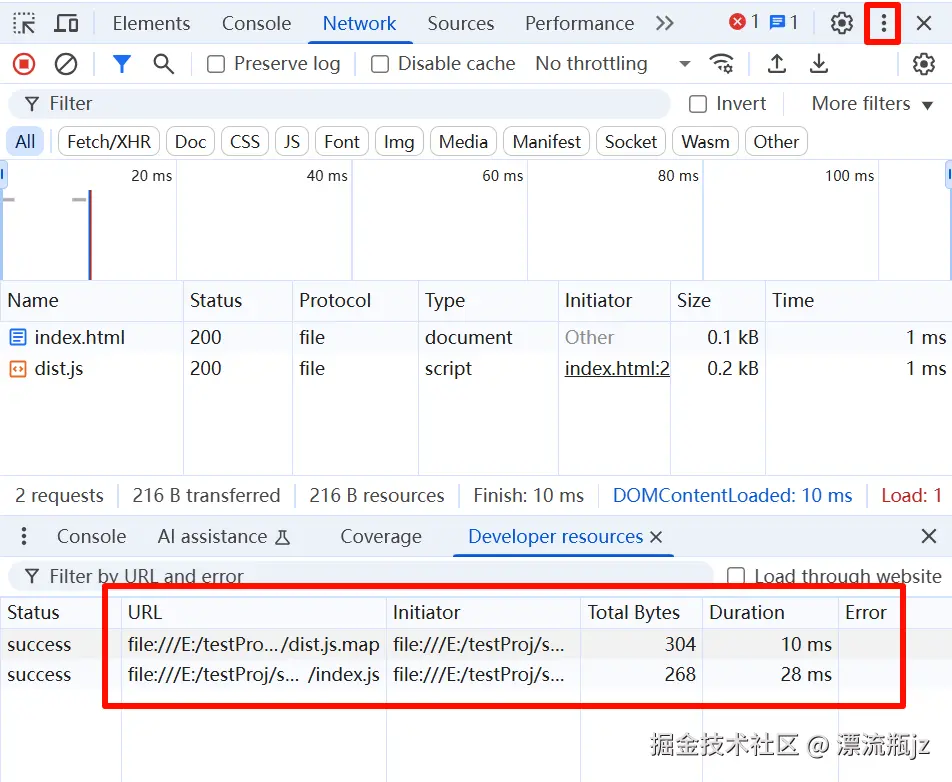Open network conditions wifi icon
The height and width of the screenshot is (782, 952).
click(721, 64)
